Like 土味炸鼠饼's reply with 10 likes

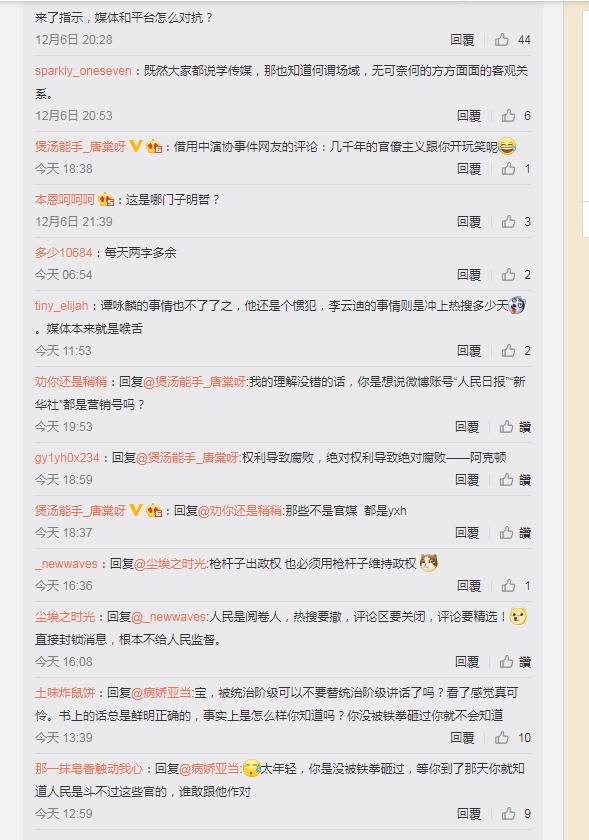[502, 738]
